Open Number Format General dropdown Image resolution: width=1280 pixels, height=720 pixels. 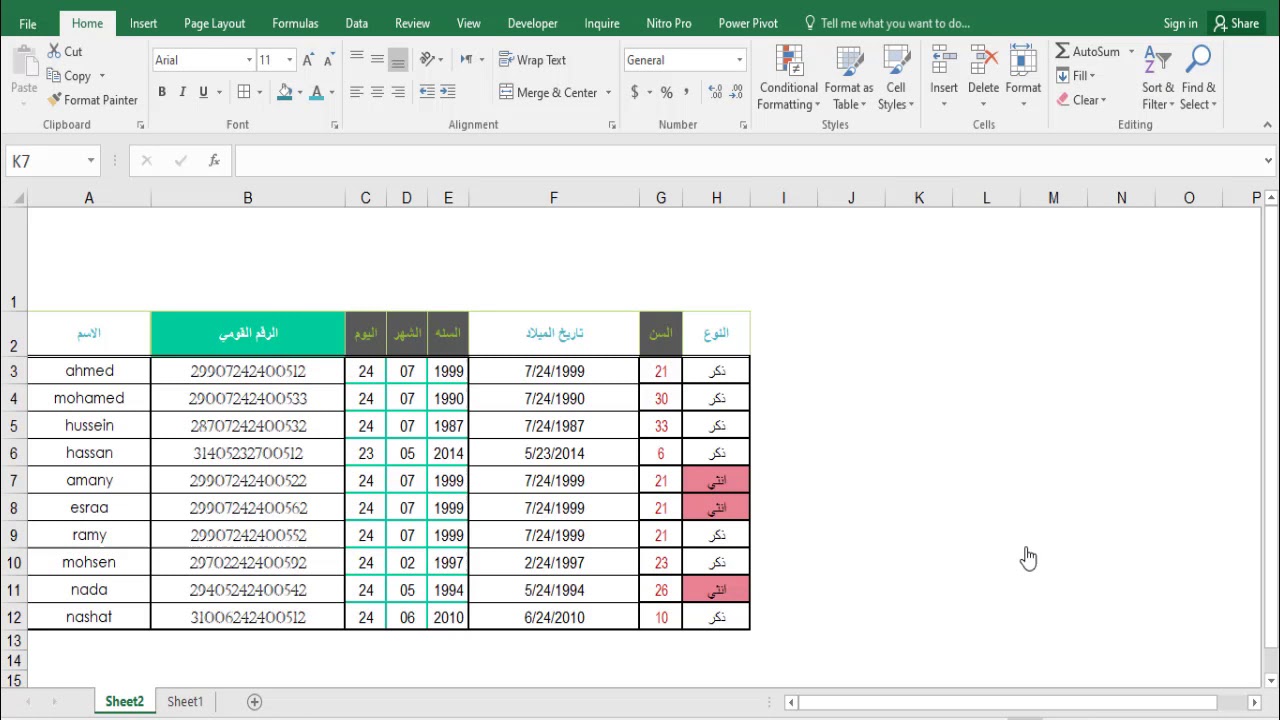tap(739, 60)
